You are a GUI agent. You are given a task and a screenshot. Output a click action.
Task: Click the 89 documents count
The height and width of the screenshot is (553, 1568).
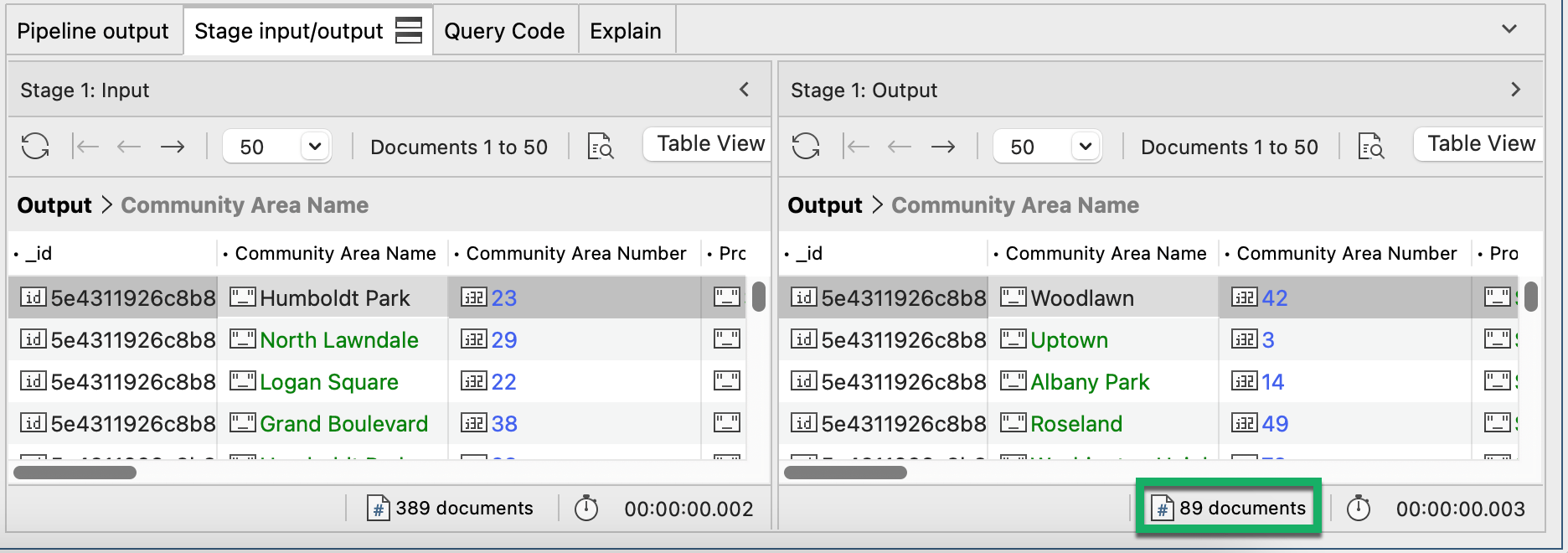[x=1229, y=508]
